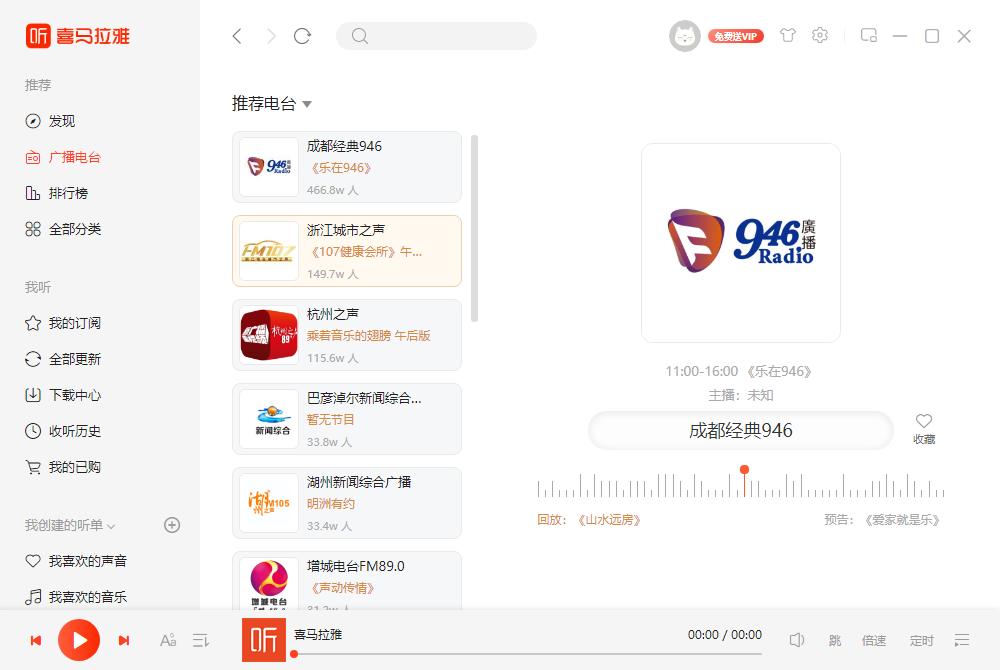This screenshot has height=670, width=1000.
Task: Select the previous track playback icon
Action: [x=36, y=640]
